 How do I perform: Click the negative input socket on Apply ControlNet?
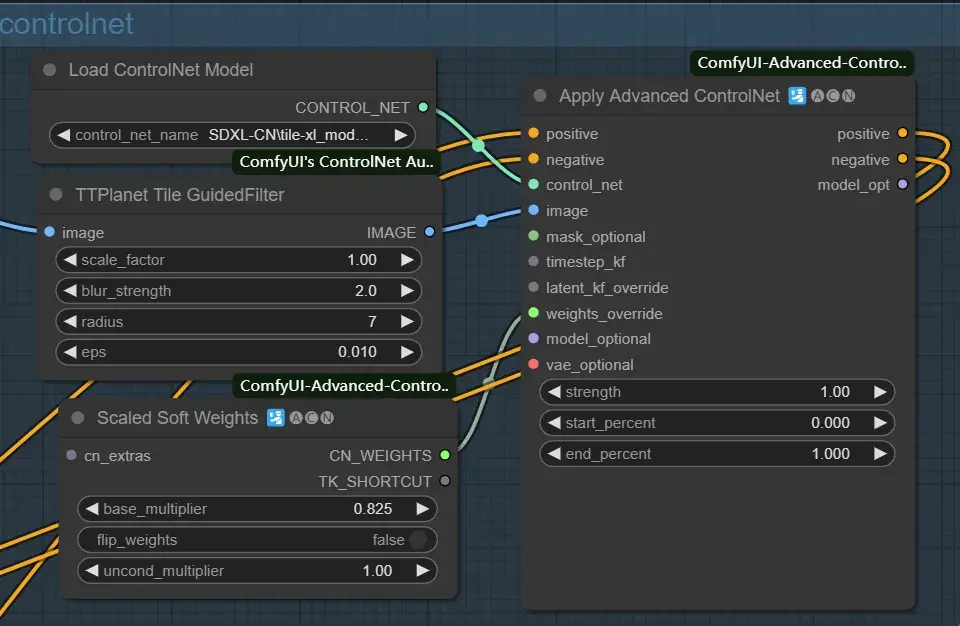tap(533, 159)
